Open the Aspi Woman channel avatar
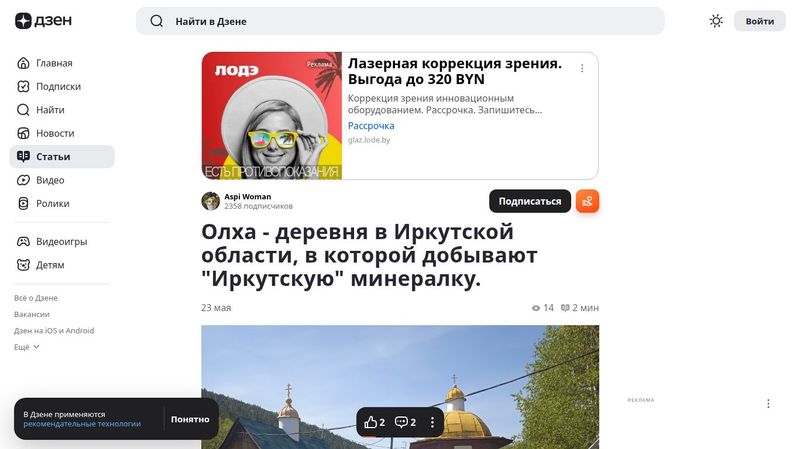800x449 pixels. [210, 201]
